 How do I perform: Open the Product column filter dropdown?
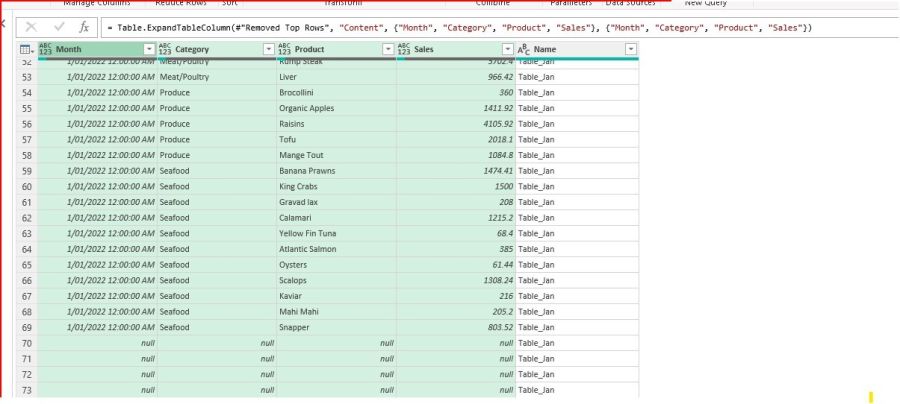pyautogui.click(x=388, y=49)
